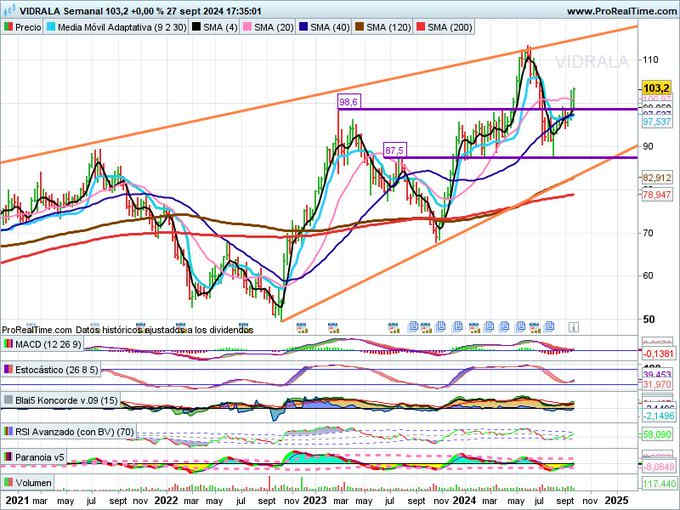Image resolution: width=680 pixels, height=510 pixels.
Task: Click the 97,537 value on price axis
Action: click(656, 122)
